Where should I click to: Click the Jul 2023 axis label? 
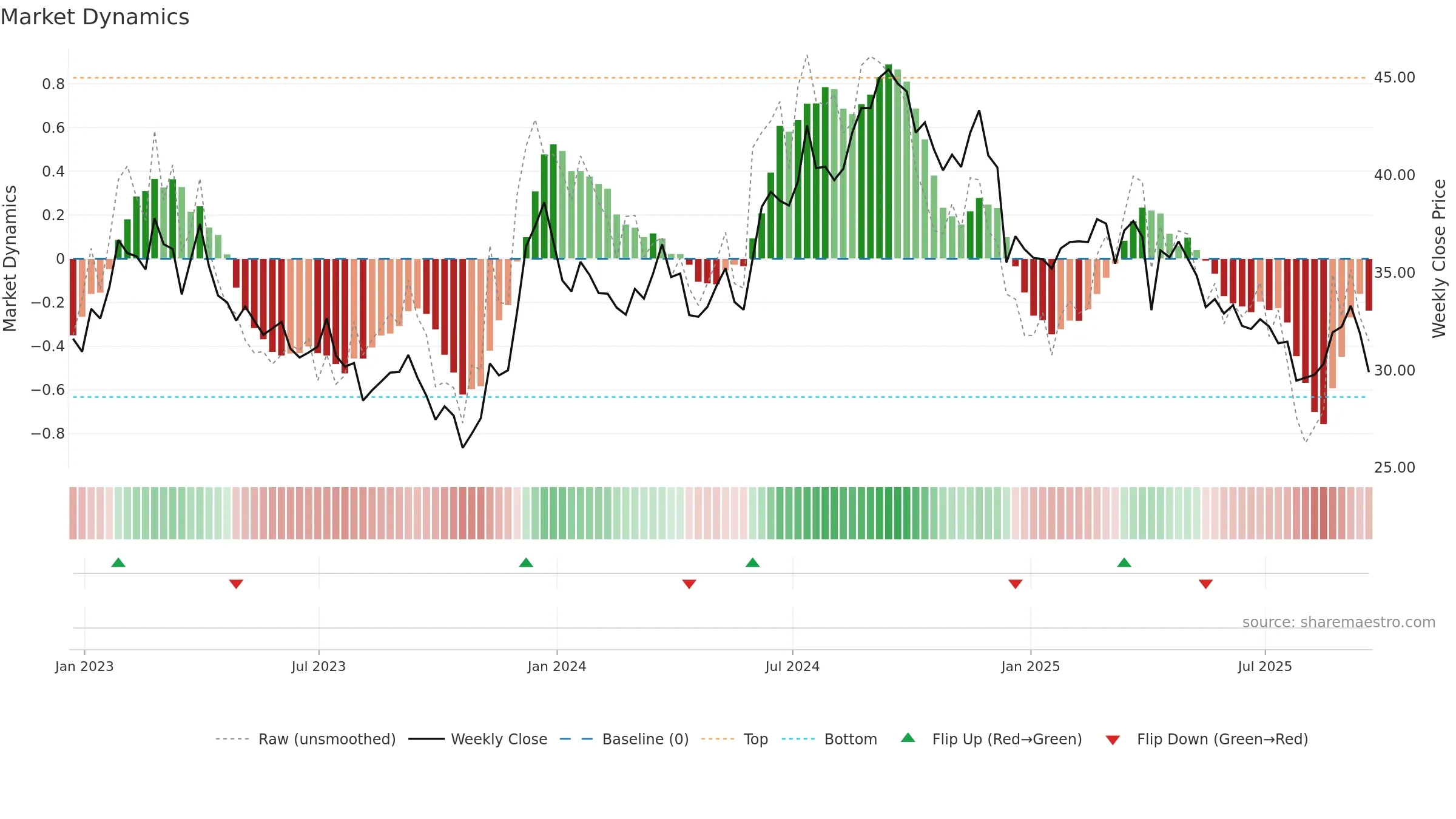tap(318, 666)
